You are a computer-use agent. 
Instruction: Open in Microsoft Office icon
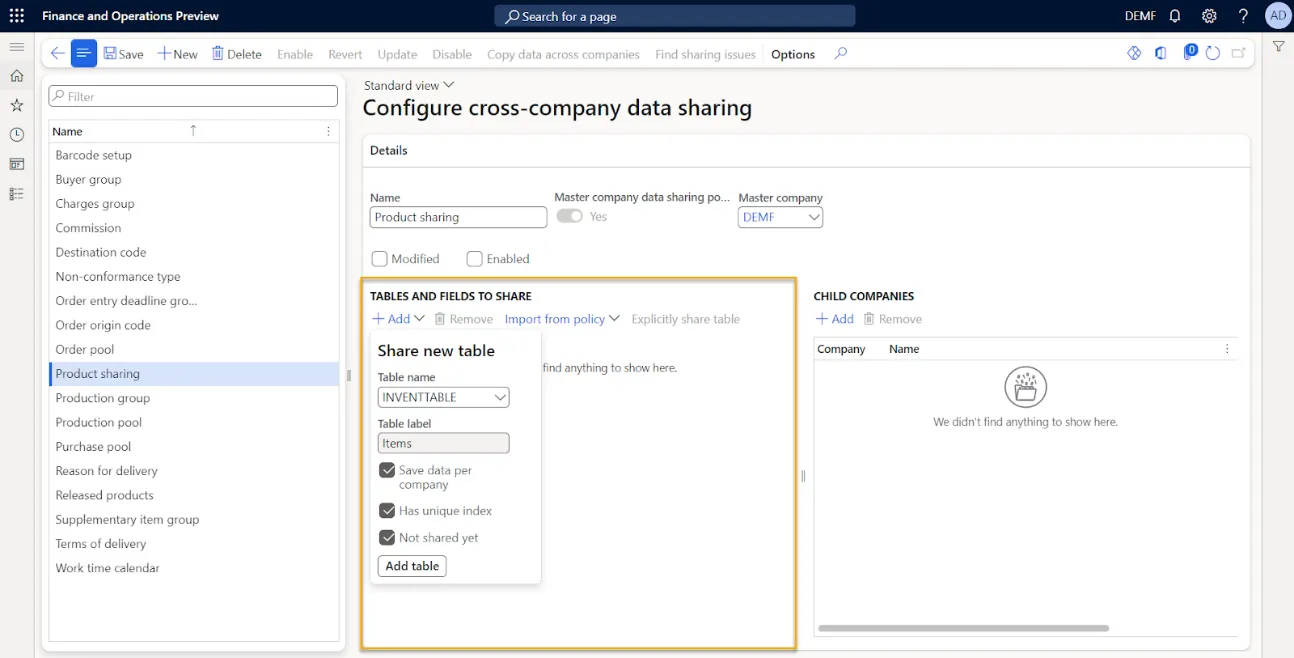[x=1160, y=54]
